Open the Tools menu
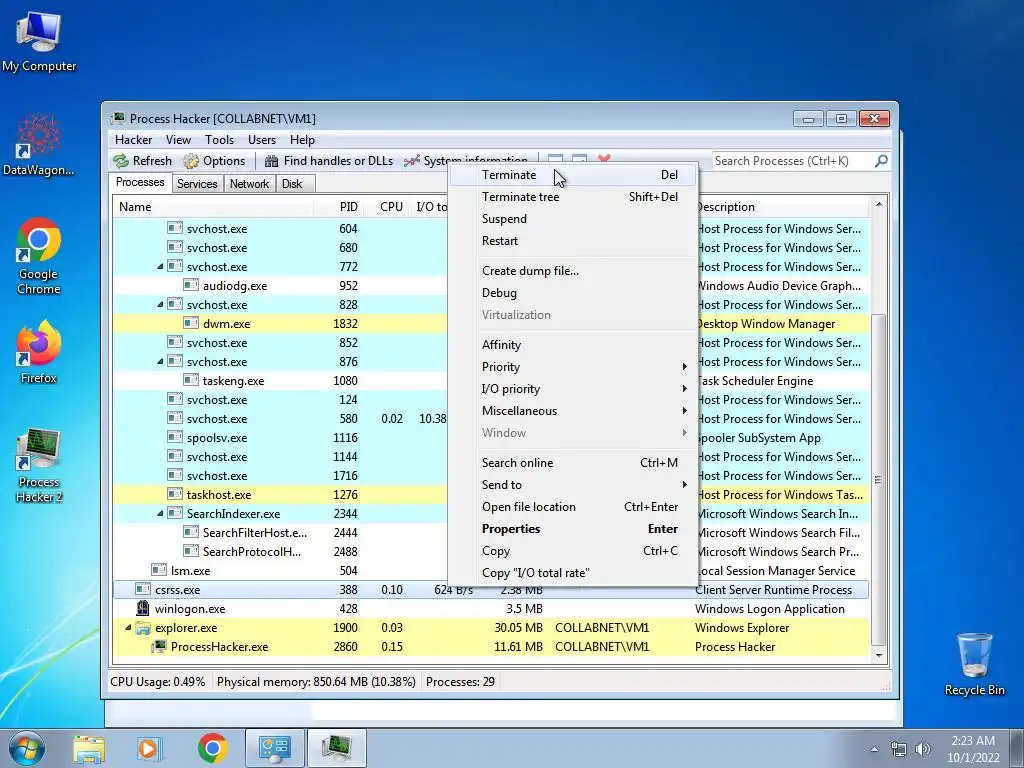This screenshot has height=768, width=1024. [x=219, y=140]
